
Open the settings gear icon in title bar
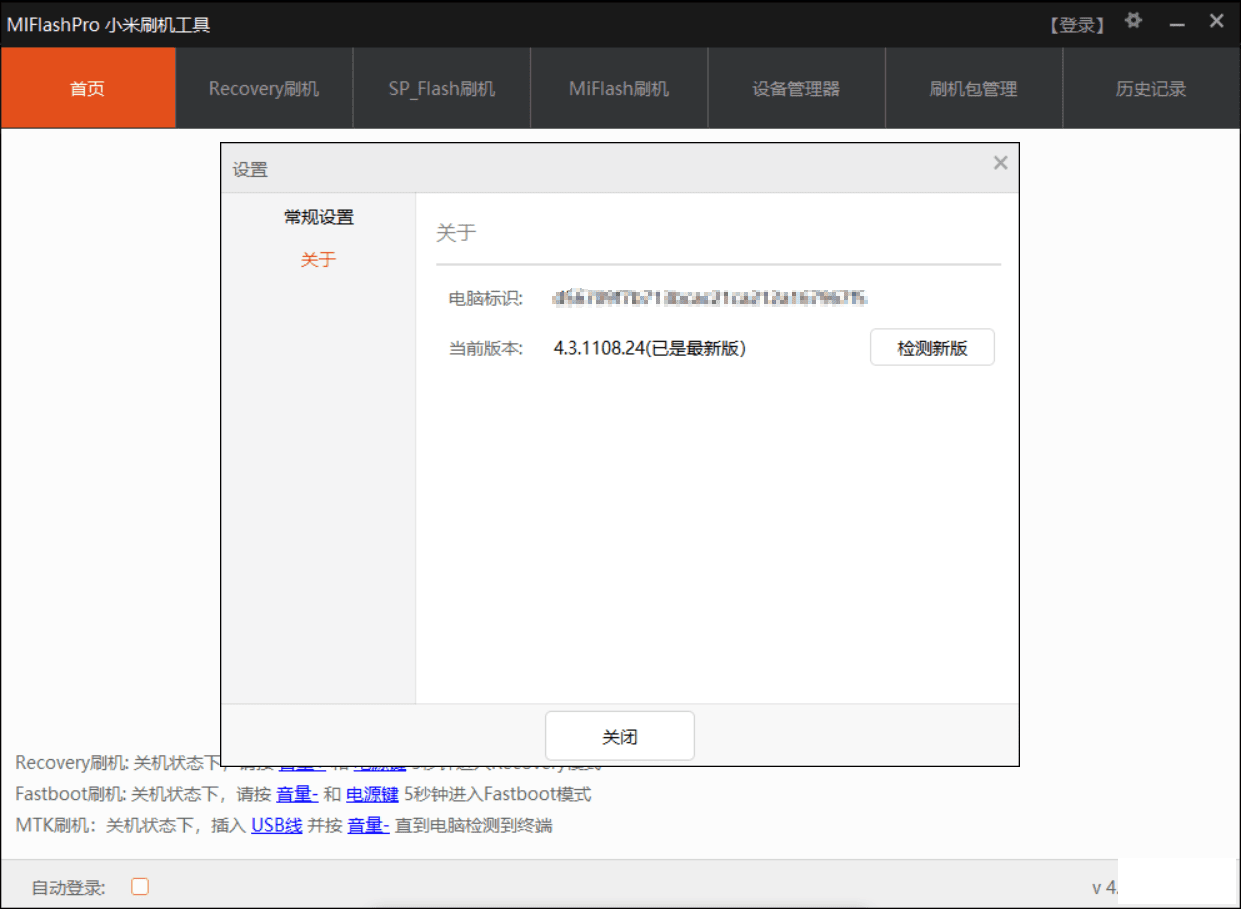coord(1133,21)
